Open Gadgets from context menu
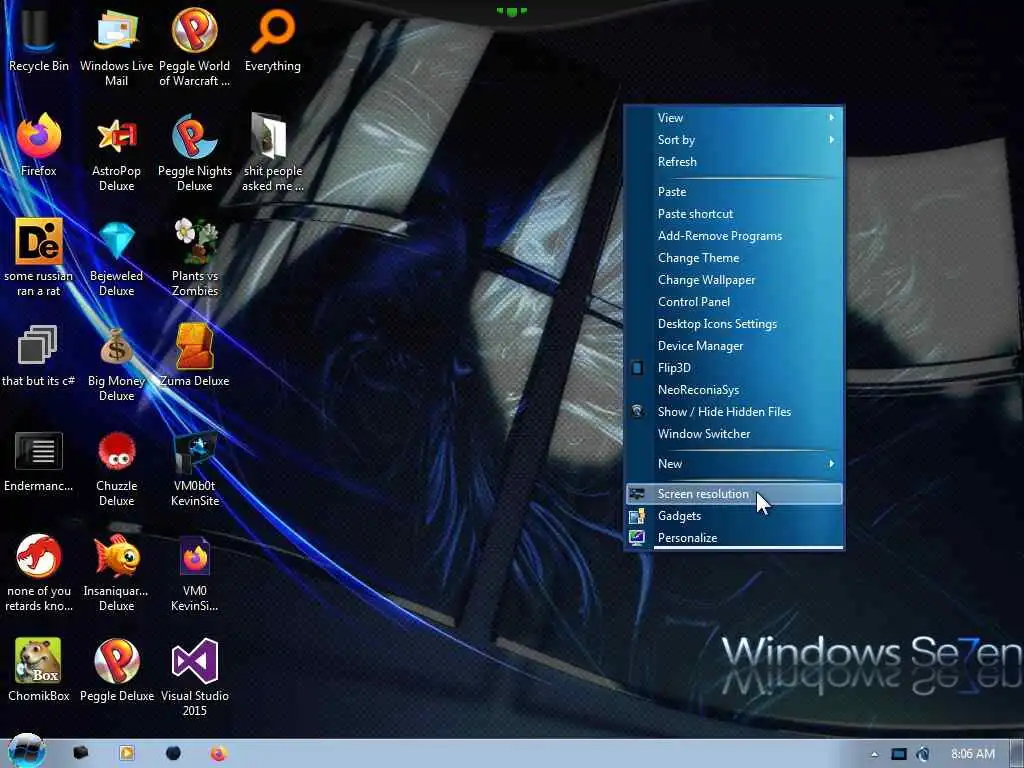The image size is (1024, 768). tap(734, 516)
